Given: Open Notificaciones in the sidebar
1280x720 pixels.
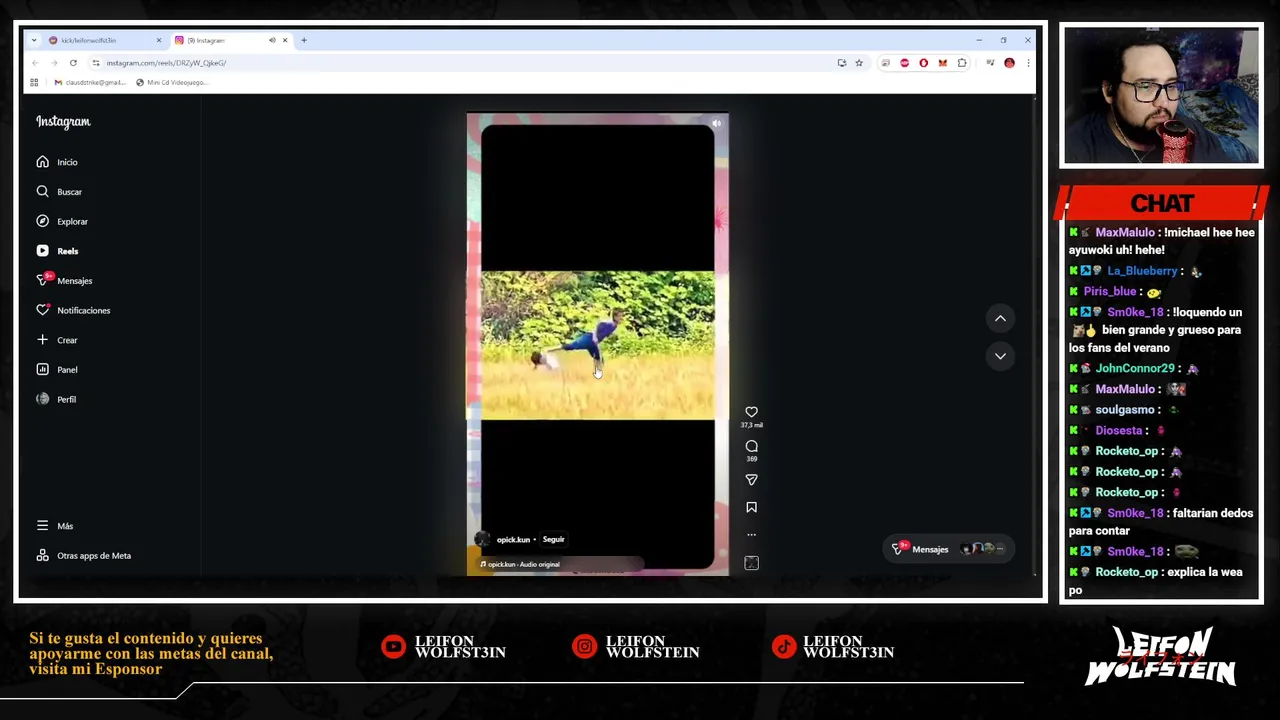Looking at the screenshot, I should [73, 310].
